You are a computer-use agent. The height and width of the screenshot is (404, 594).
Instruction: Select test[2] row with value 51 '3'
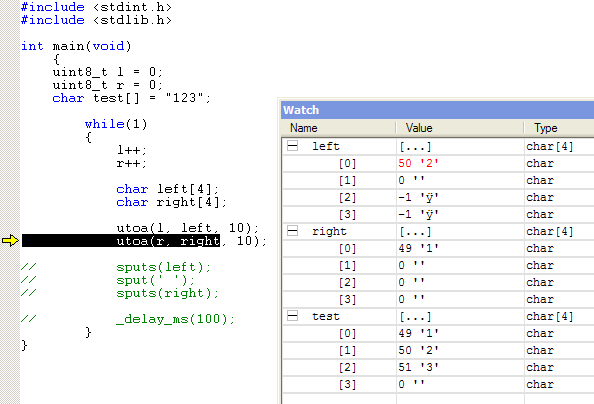[x=438, y=367]
